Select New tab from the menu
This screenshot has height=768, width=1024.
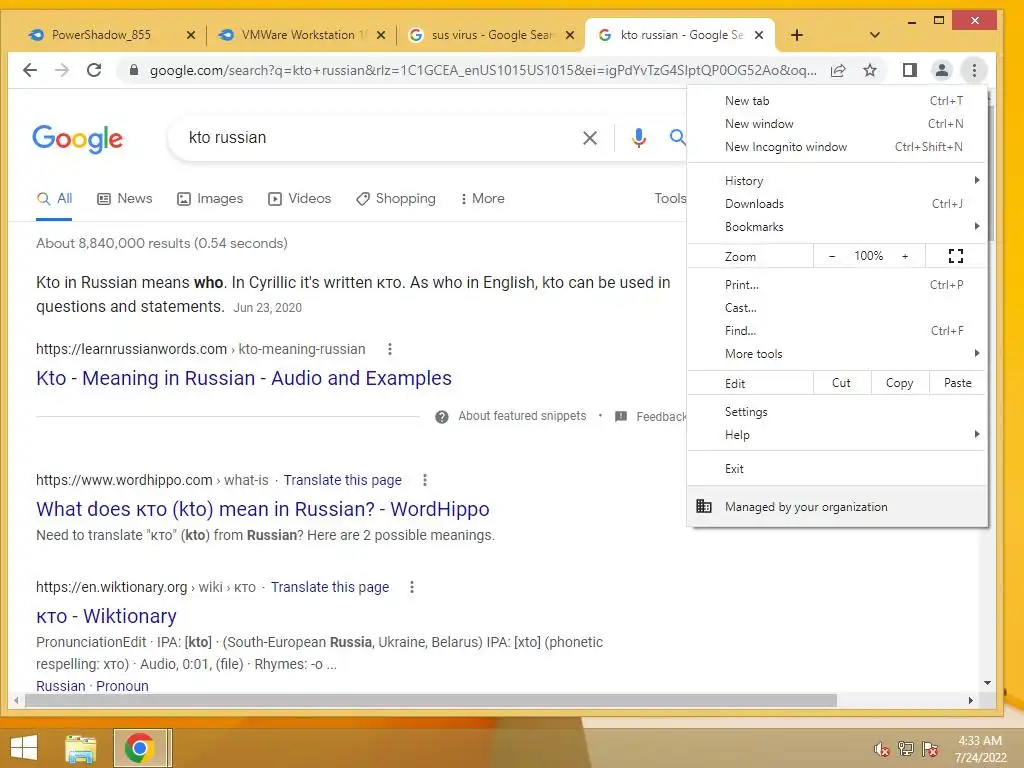[837, 101]
